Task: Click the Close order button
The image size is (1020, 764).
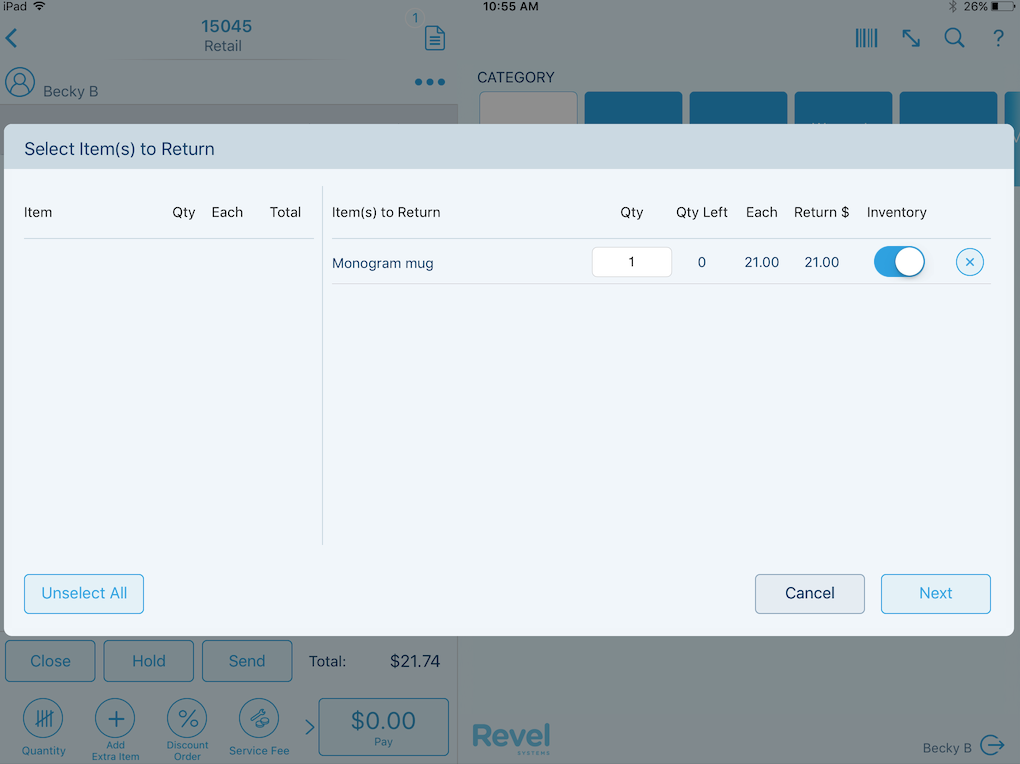Action: [x=50, y=661]
